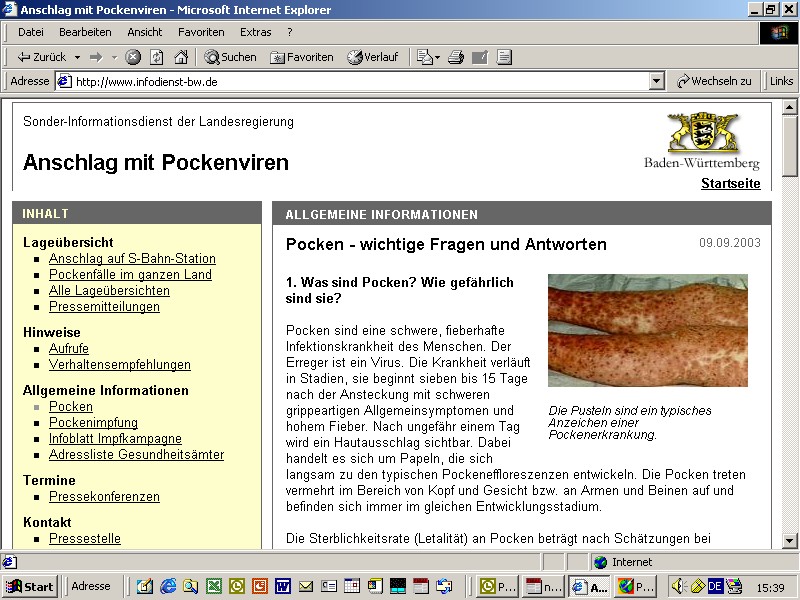Print the page using the printer icon
Image resolution: width=800 pixels, height=600 pixels.
456,57
